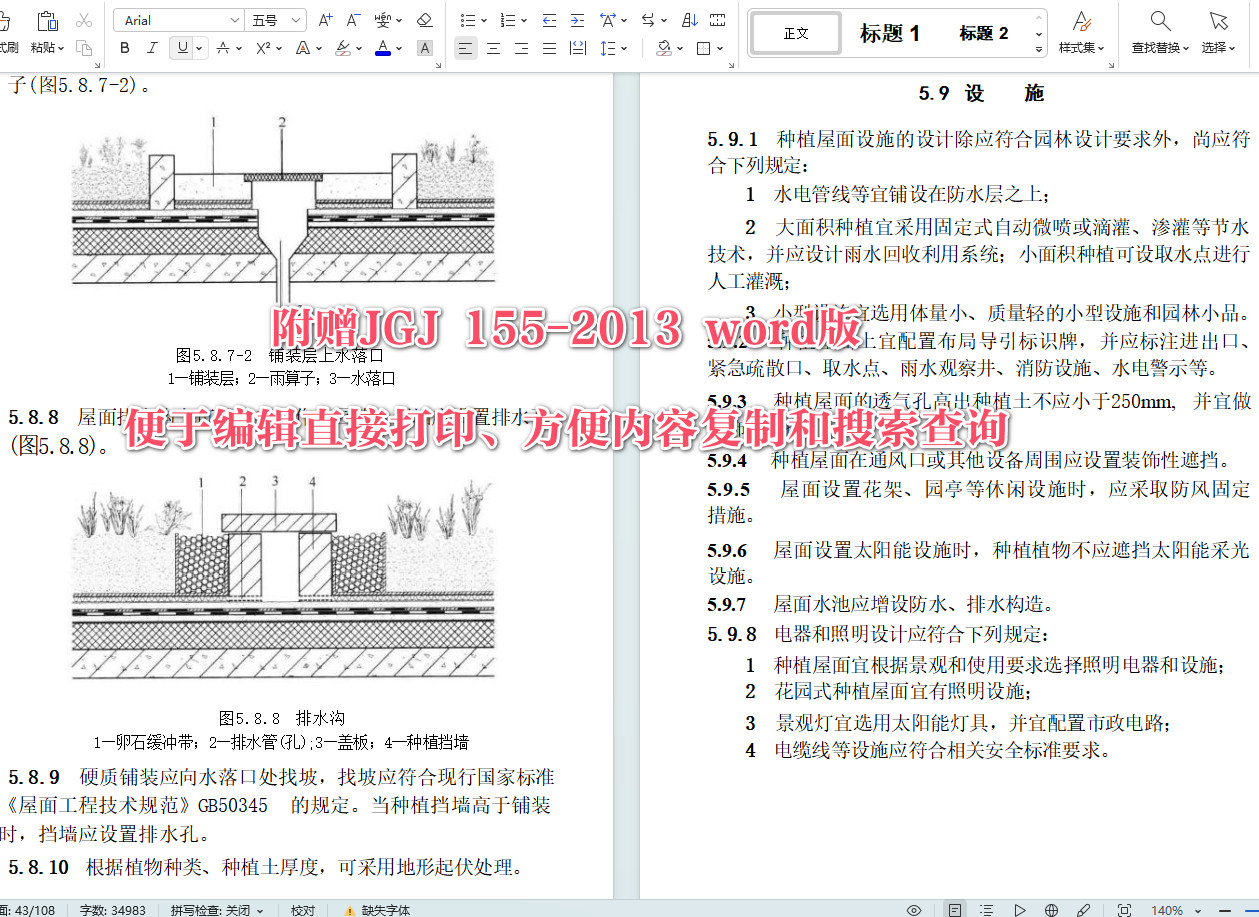The image size is (1259, 917).
Task: Apply the 标题 1 heading style
Action: [889, 33]
